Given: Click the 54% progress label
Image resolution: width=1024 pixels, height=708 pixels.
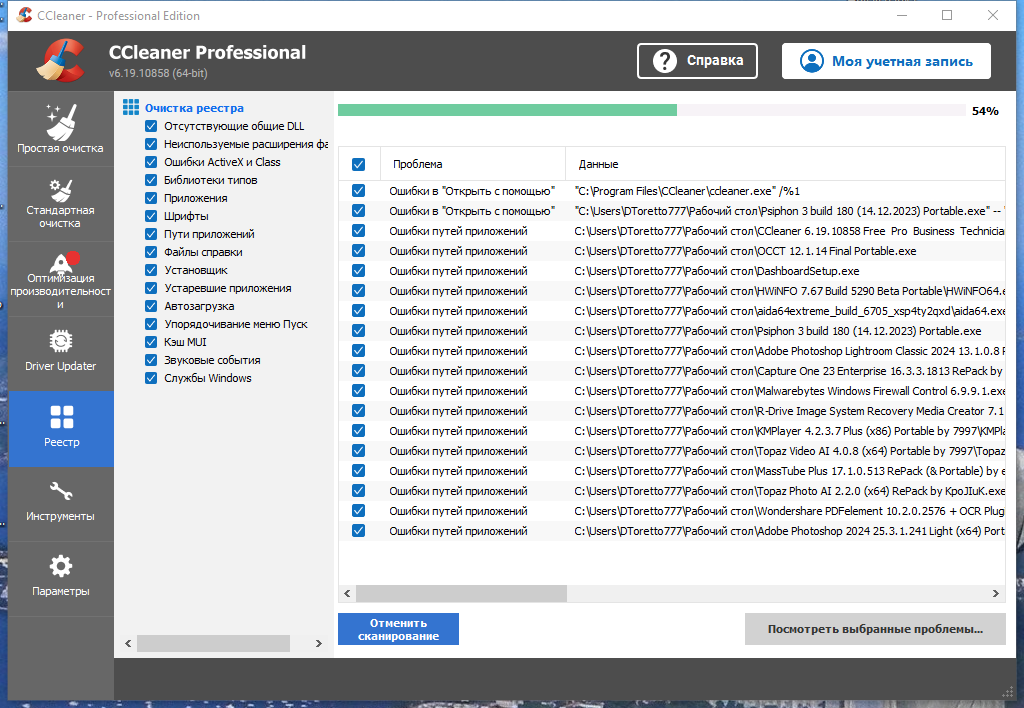Looking at the screenshot, I should (x=985, y=111).
